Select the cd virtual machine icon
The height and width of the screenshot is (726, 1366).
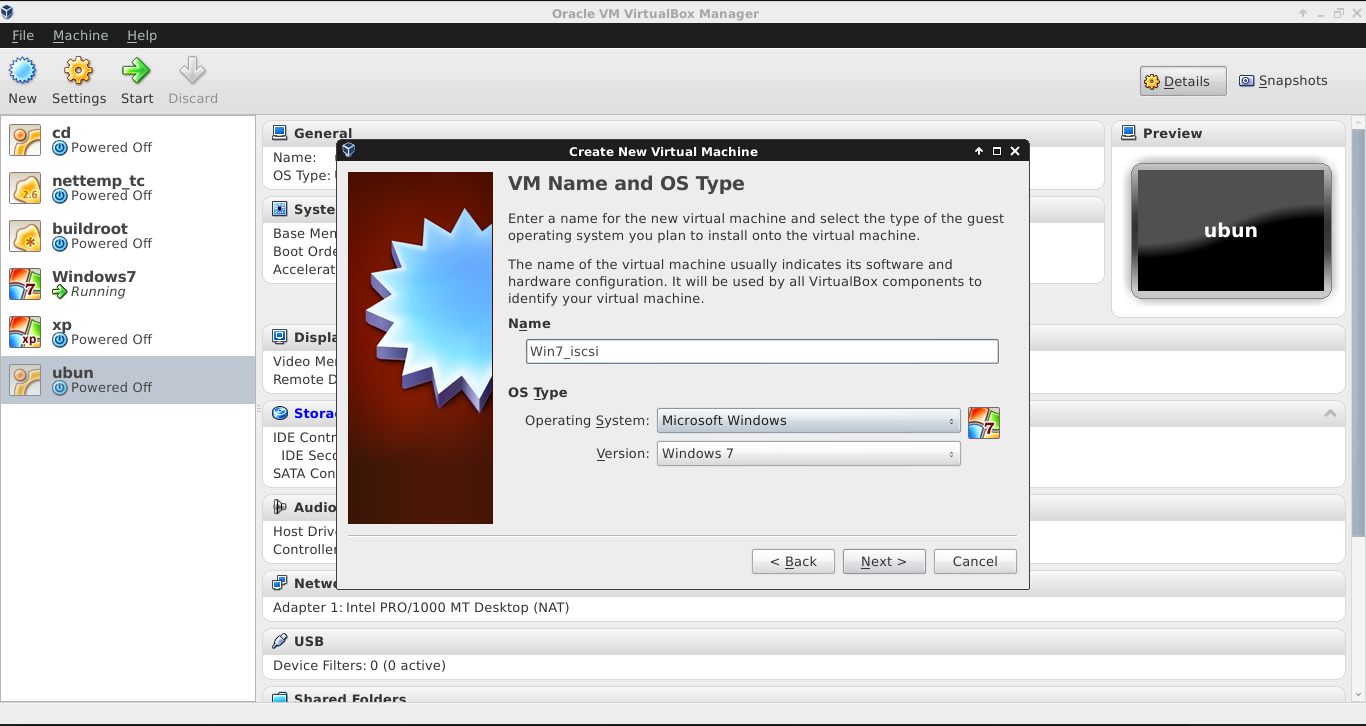coord(25,140)
